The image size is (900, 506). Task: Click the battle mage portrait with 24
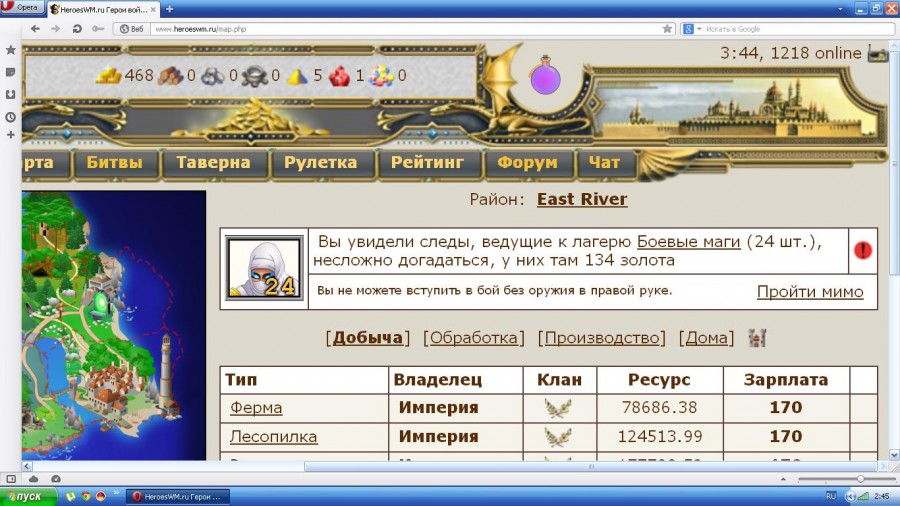point(264,268)
